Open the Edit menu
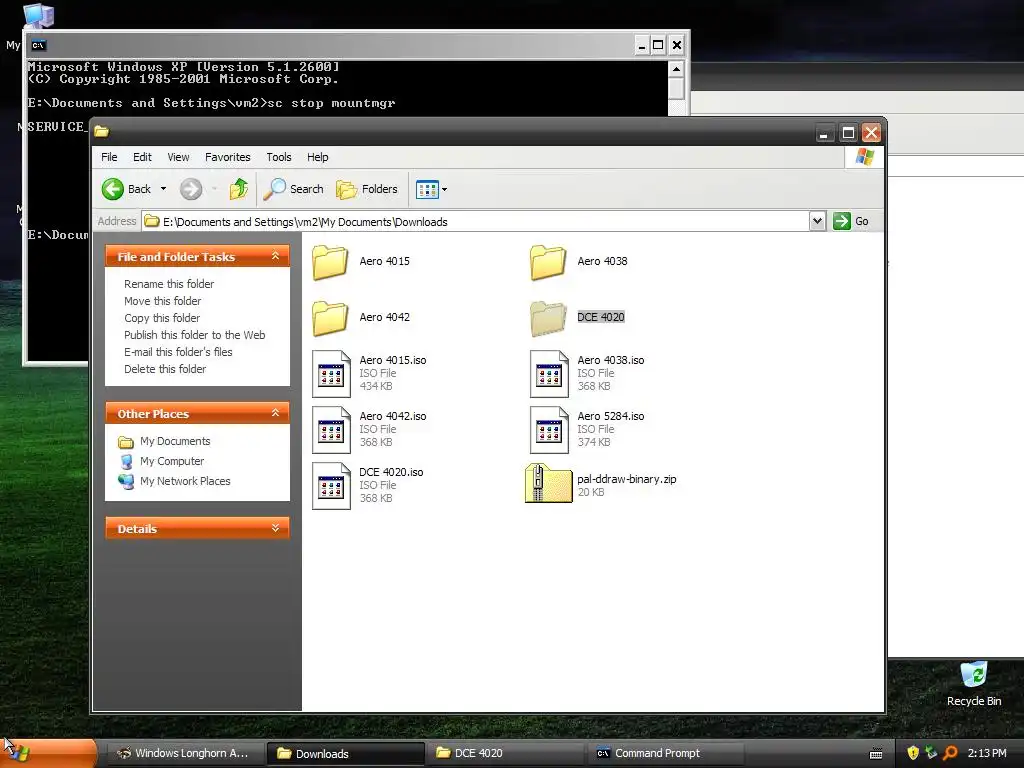The image size is (1024, 768). pyautogui.click(x=142, y=157)
